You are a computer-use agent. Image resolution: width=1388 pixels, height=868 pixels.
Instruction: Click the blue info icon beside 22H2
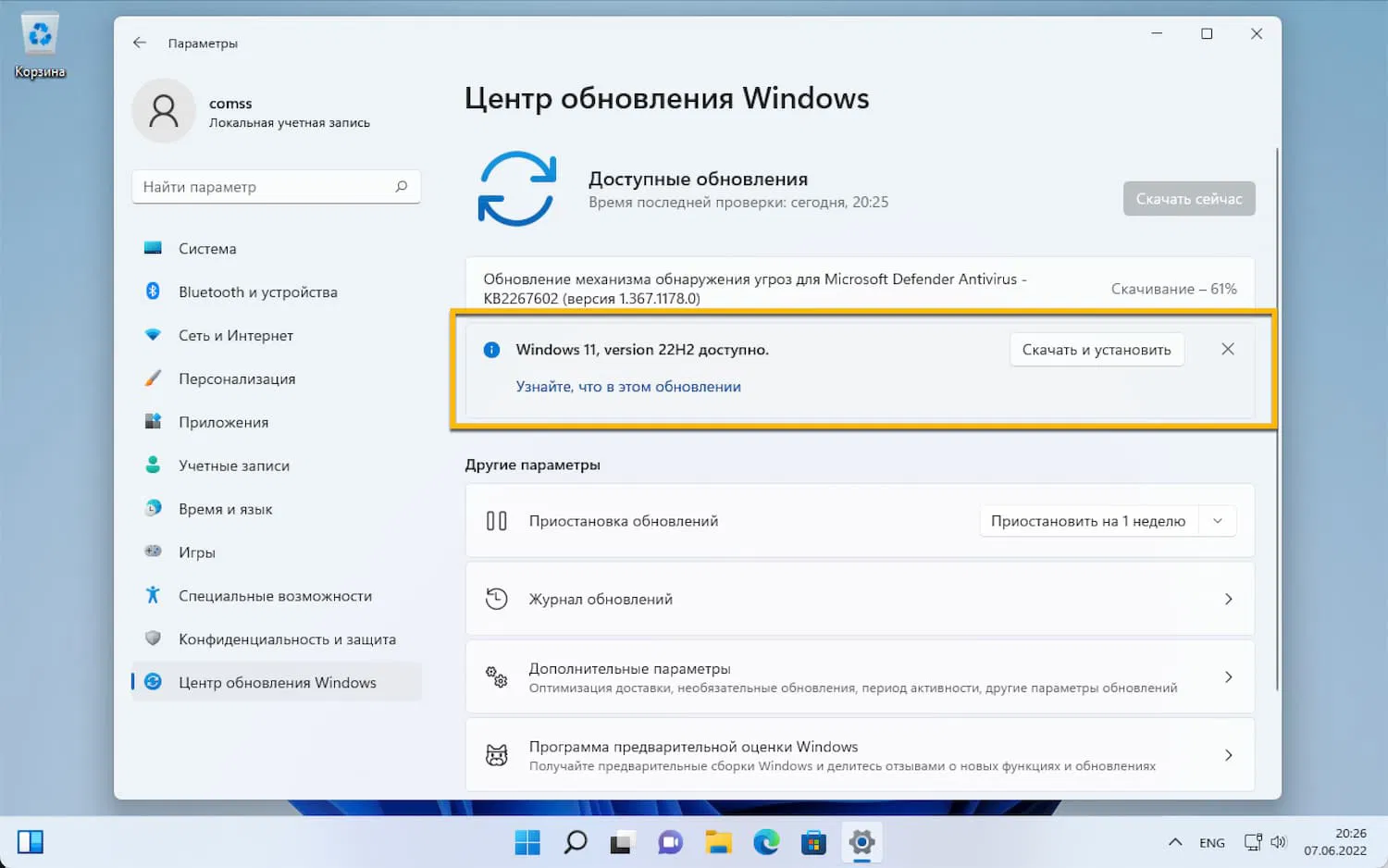click(x=492, y=350)
